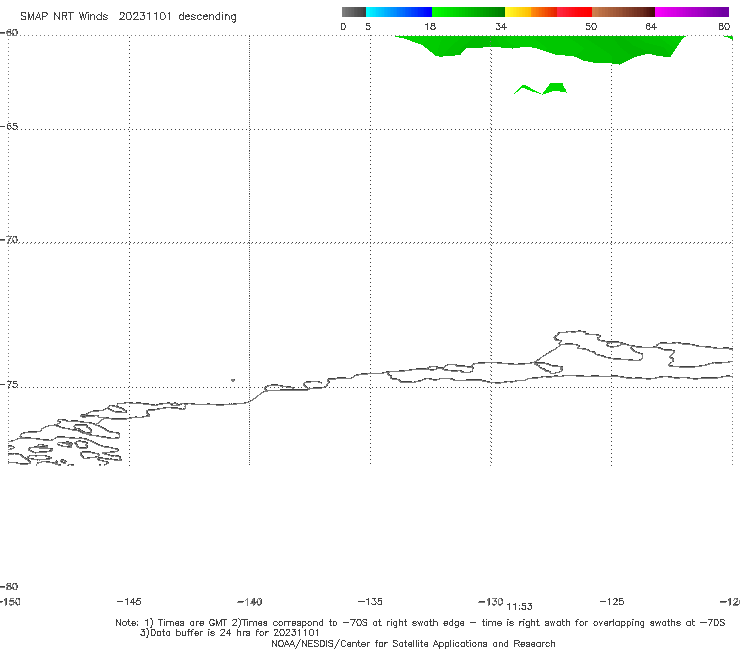This screenshot has width=740, height=650.
Task: Click the latitude label '-65'
Action: click(9, 127)
